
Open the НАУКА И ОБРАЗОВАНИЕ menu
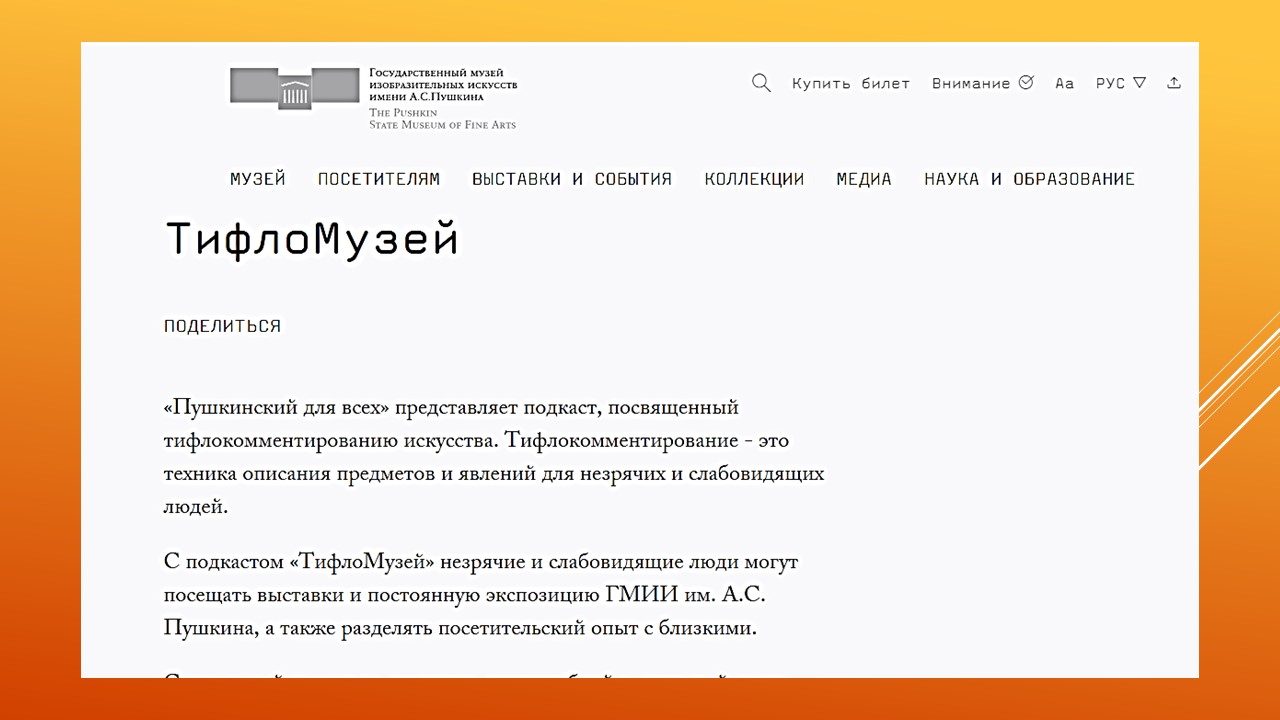(x=1029, y=179)
